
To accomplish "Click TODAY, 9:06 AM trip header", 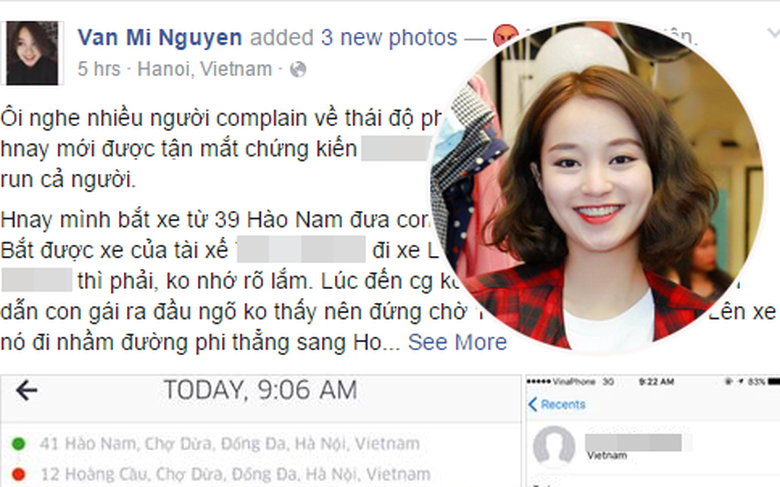I will click(x=260, y=390).
